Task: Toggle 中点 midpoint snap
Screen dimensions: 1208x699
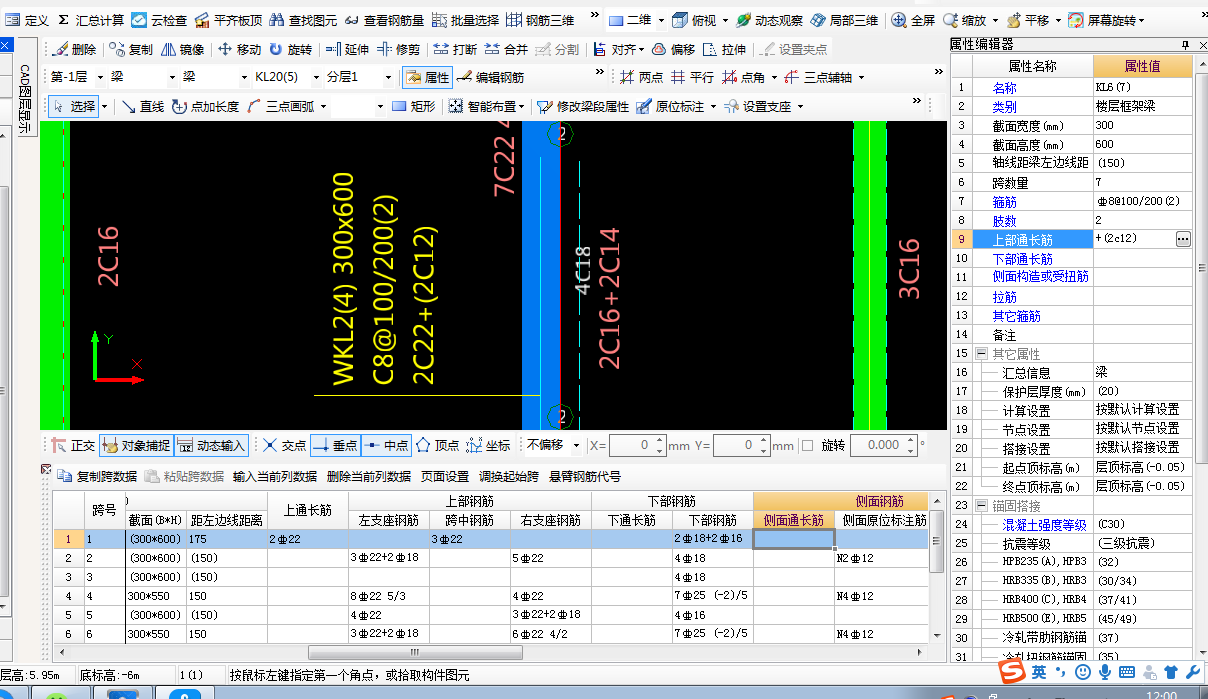Action: coord(385,445)
